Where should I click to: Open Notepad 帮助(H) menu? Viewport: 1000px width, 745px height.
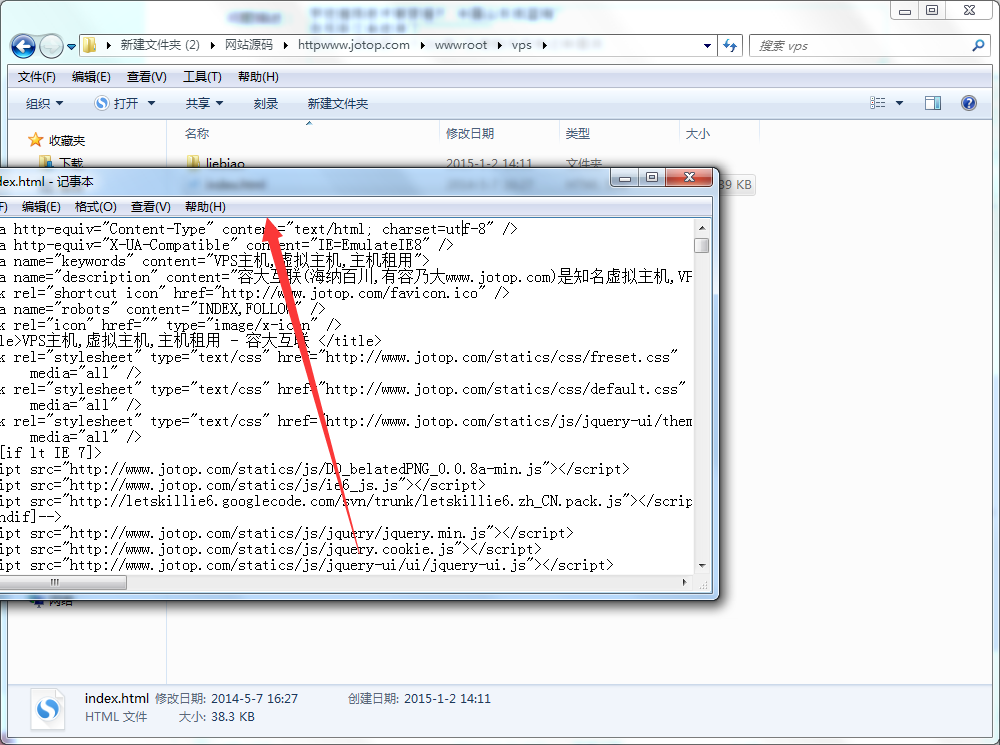pyautogui.click(x=205, y=207)
